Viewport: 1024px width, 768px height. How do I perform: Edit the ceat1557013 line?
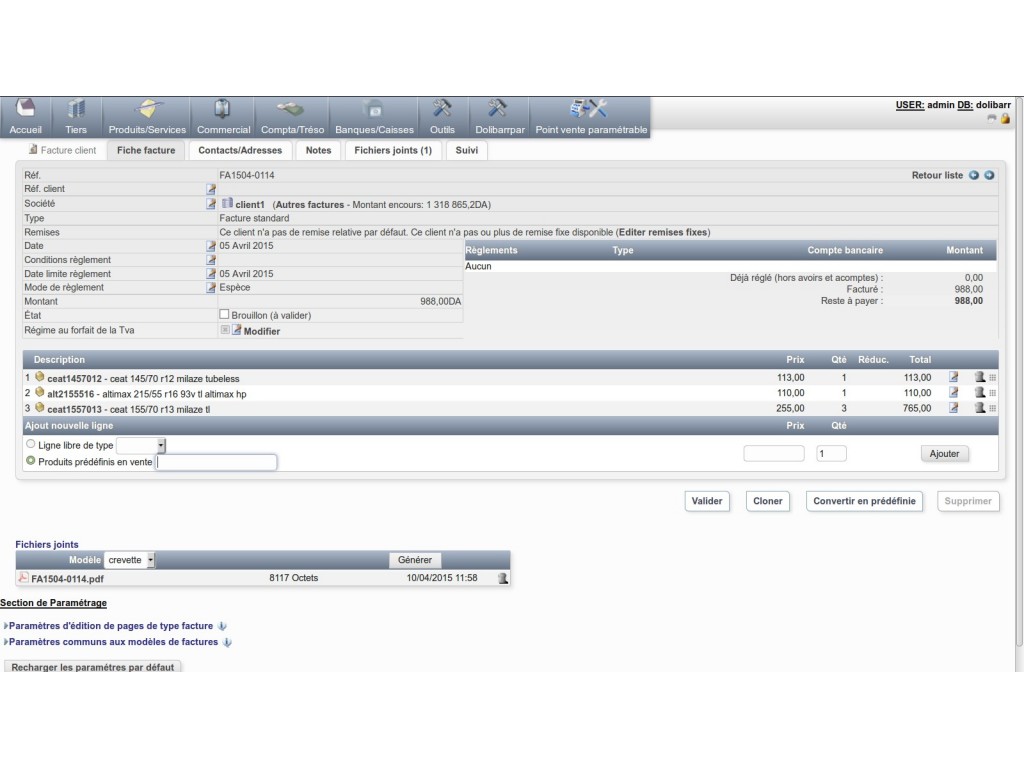(x=953, y=408)
